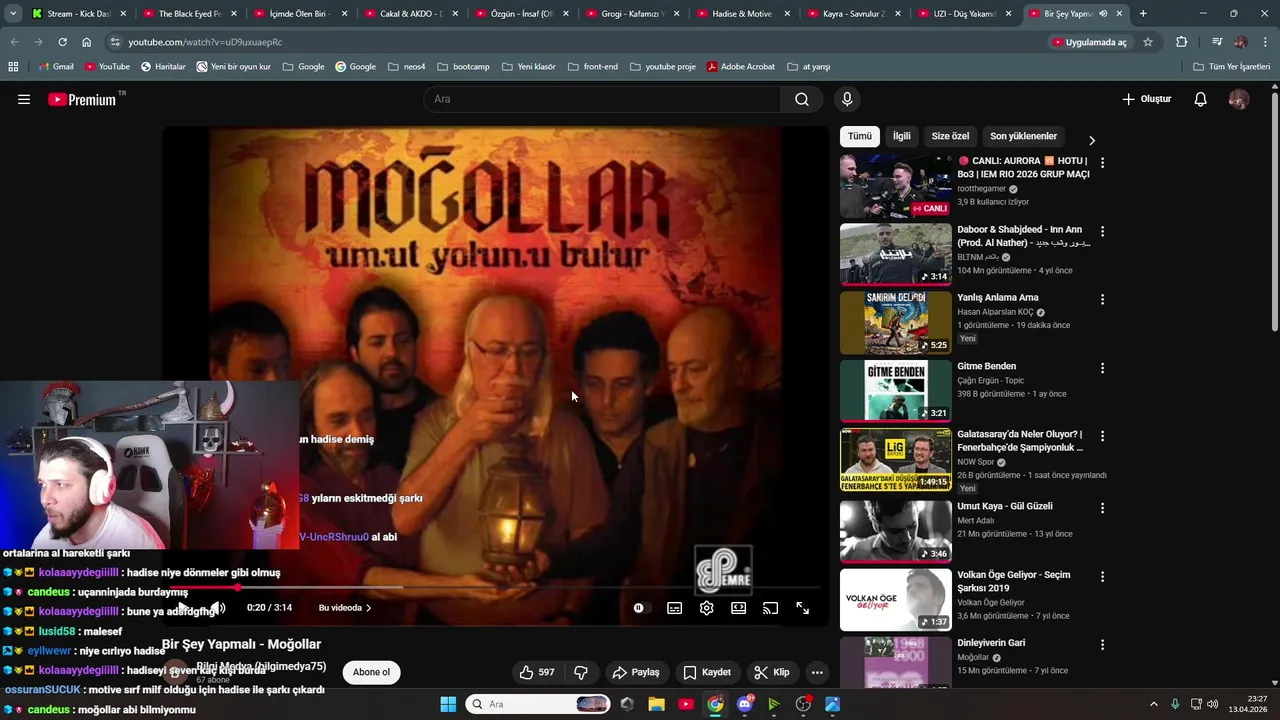
Task: Share the video with Paylaş
Action: tap(636, 672)
